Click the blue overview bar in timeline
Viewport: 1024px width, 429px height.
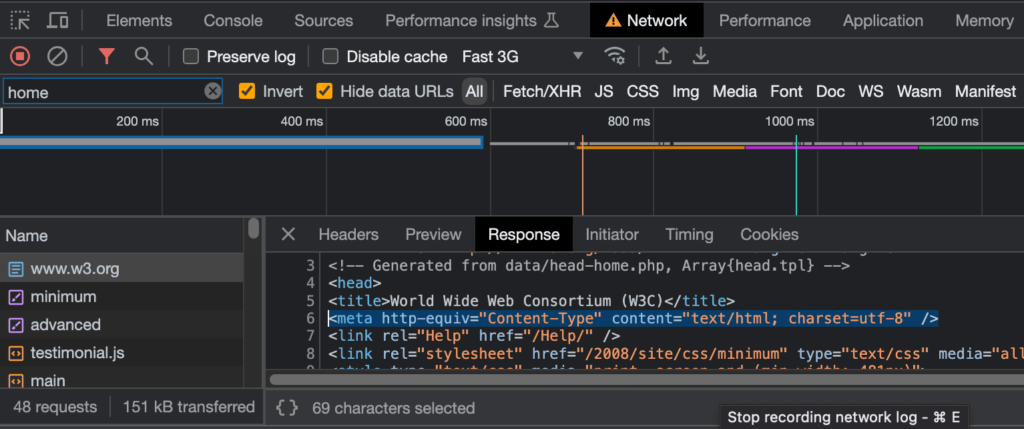[x=241, y=142]
